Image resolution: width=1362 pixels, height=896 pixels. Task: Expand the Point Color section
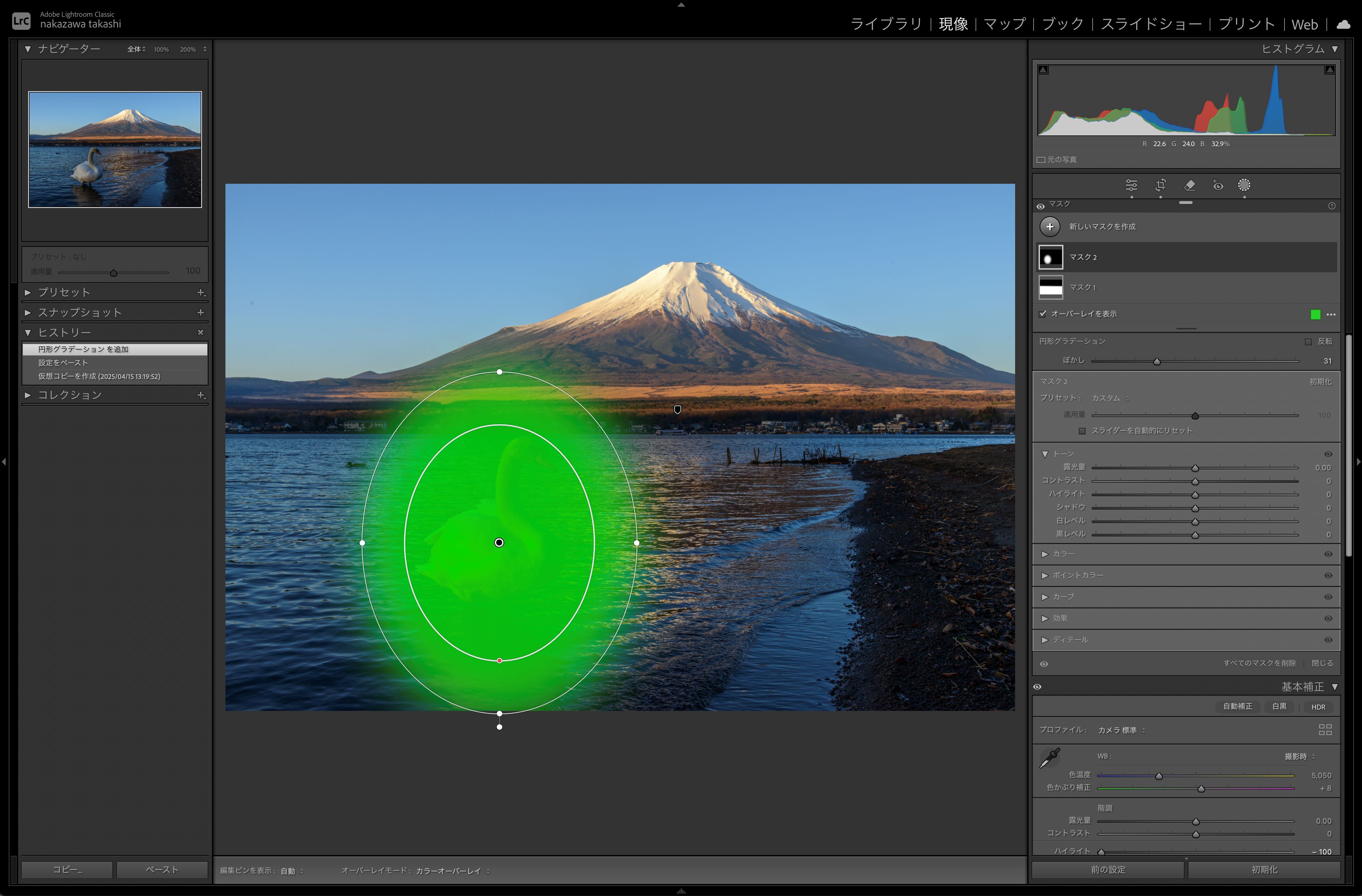coord(1045,575)
